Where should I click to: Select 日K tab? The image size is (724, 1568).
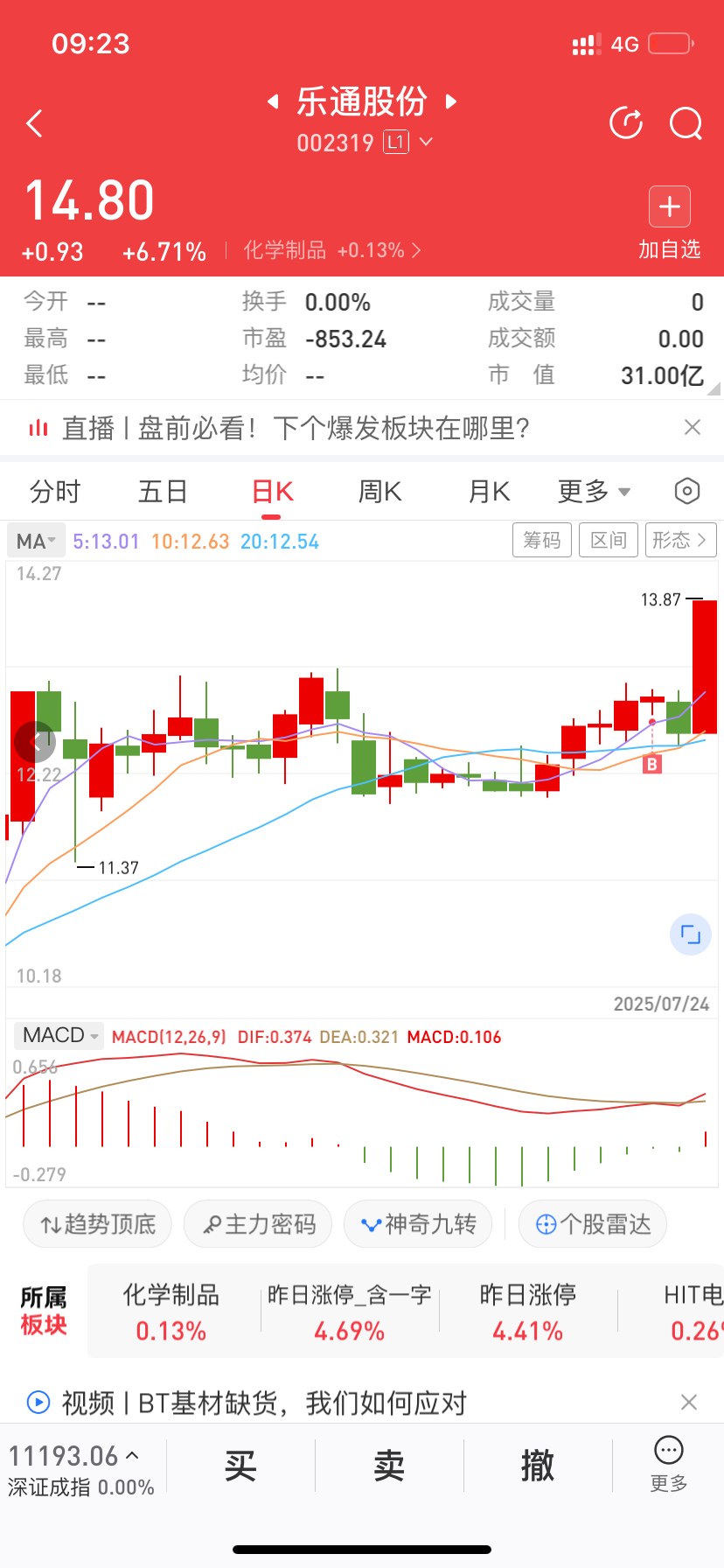click(x=272, y=491)
